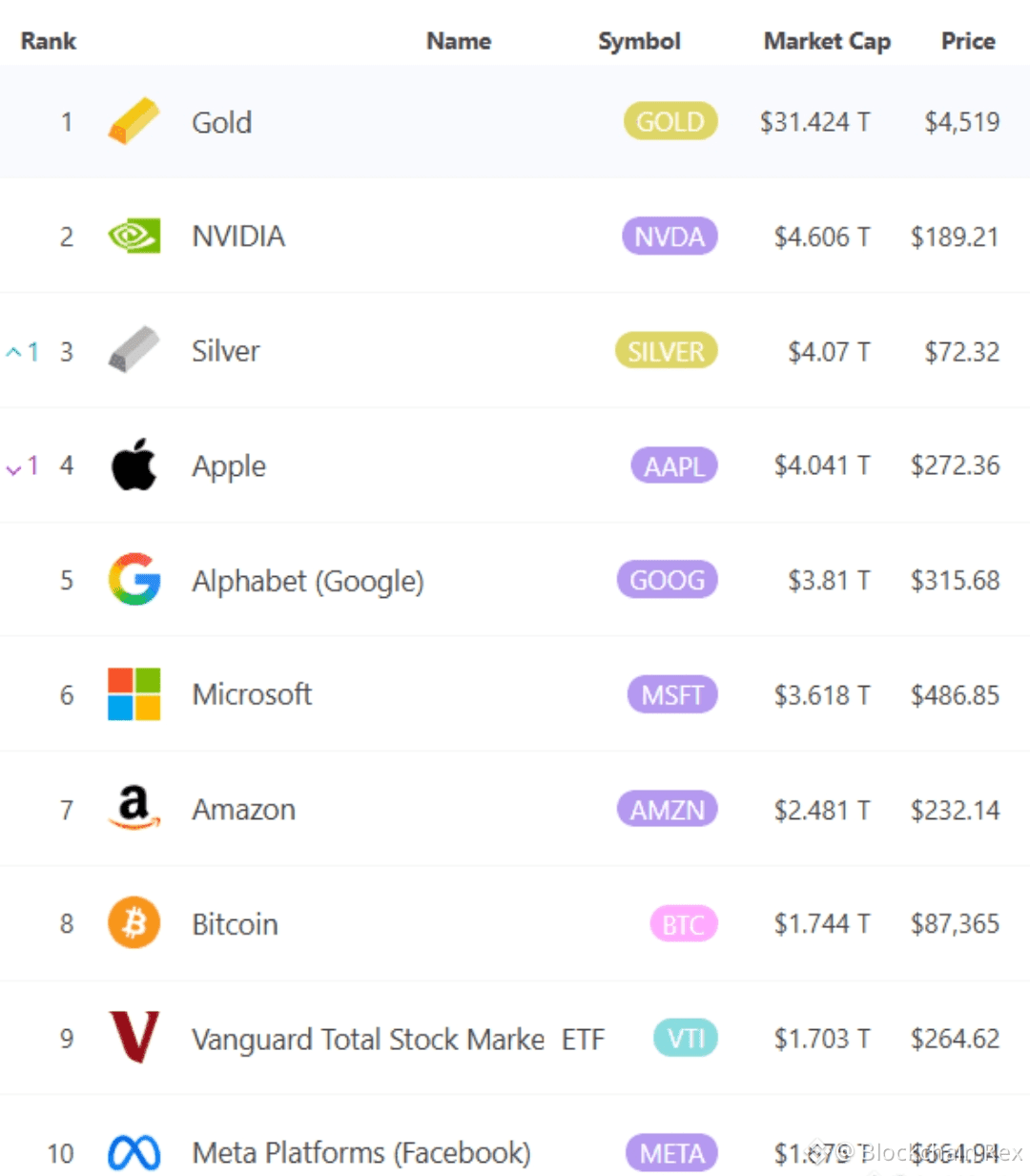Sort by Price column header

[967, 41]
